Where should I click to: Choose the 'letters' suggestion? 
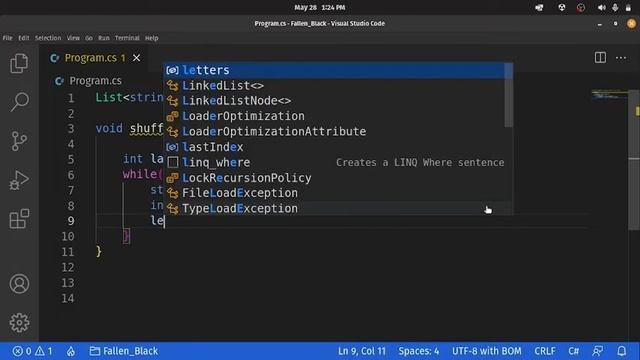[334, 70]
